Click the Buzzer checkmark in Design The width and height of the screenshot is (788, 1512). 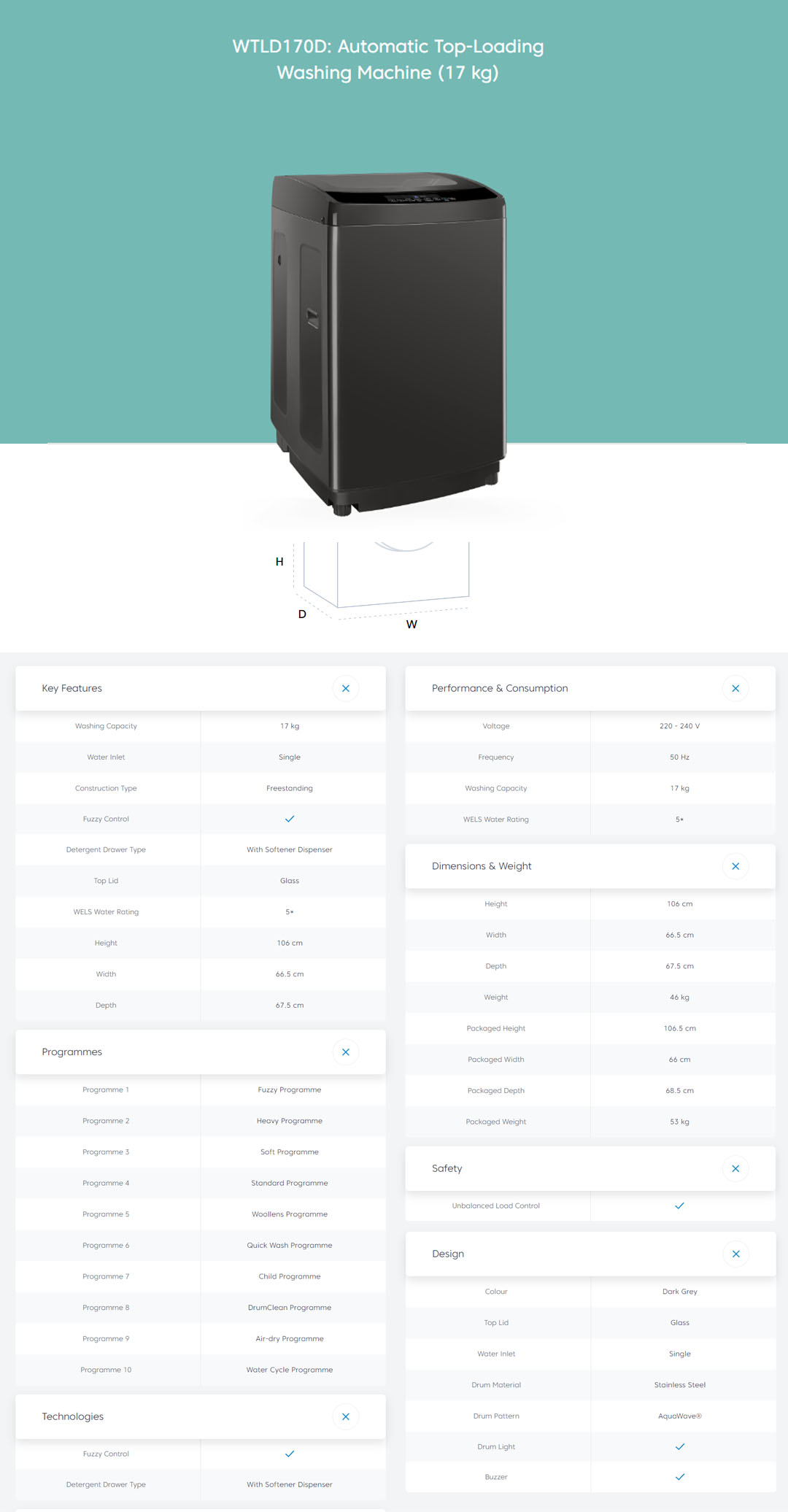click(x=679, y=1476)
